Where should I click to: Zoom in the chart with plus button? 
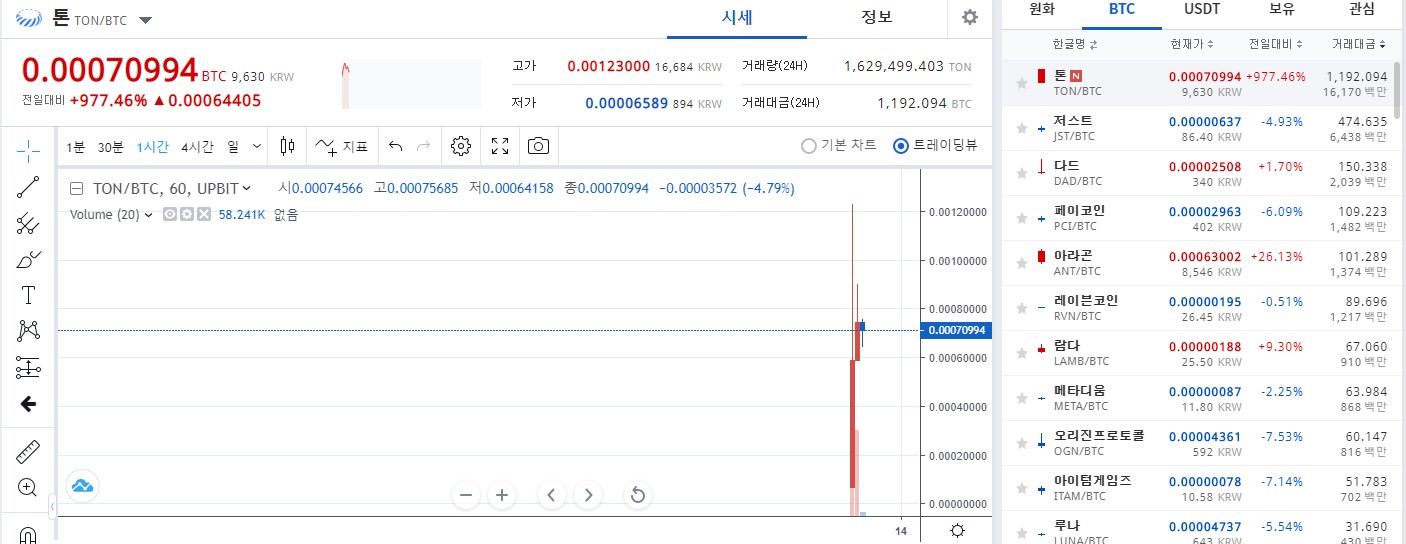click(502, 494)
